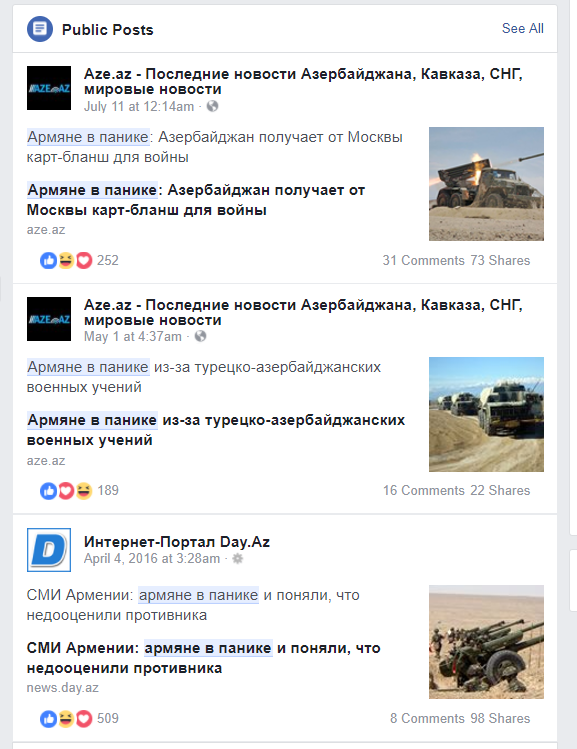Click the reaction icons next to 509
This screenshot has width=577, height=749.
coord(66,718)
